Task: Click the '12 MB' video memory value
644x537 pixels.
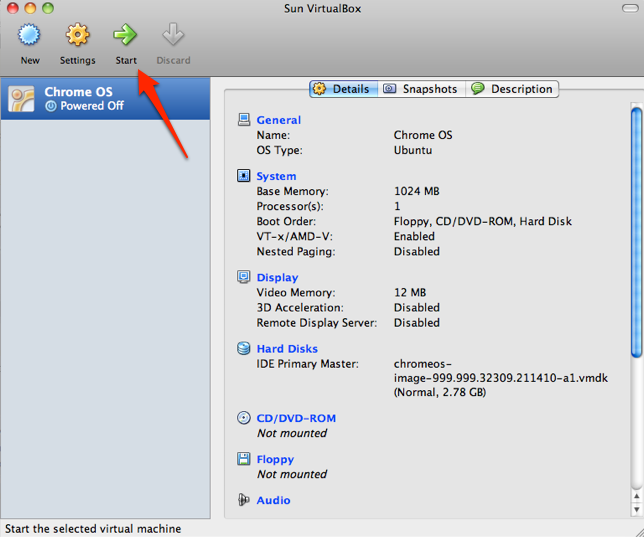Action: click(410, 293)
